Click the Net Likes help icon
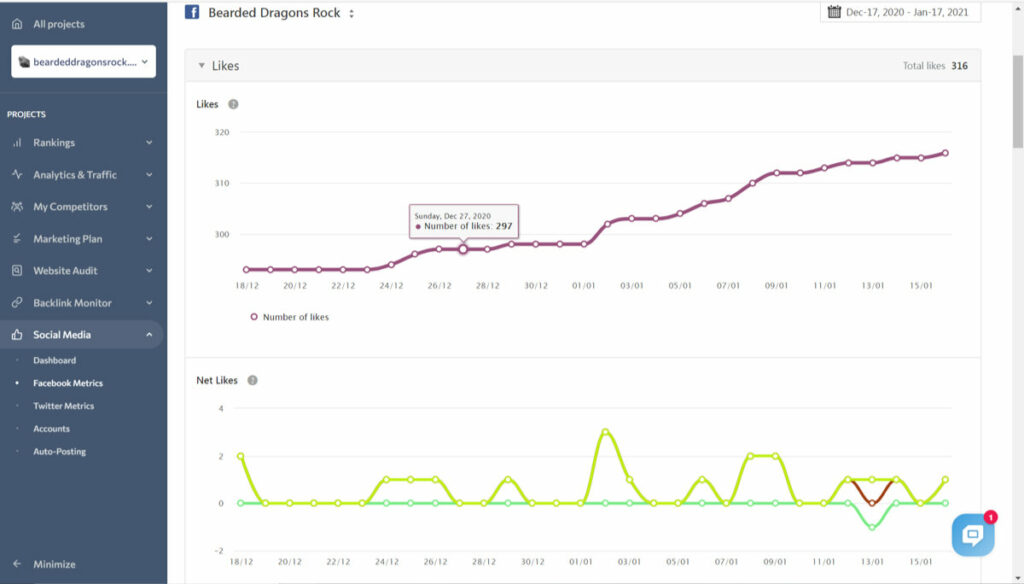This screenshot has width=1024, height=584. click(253, 380)
